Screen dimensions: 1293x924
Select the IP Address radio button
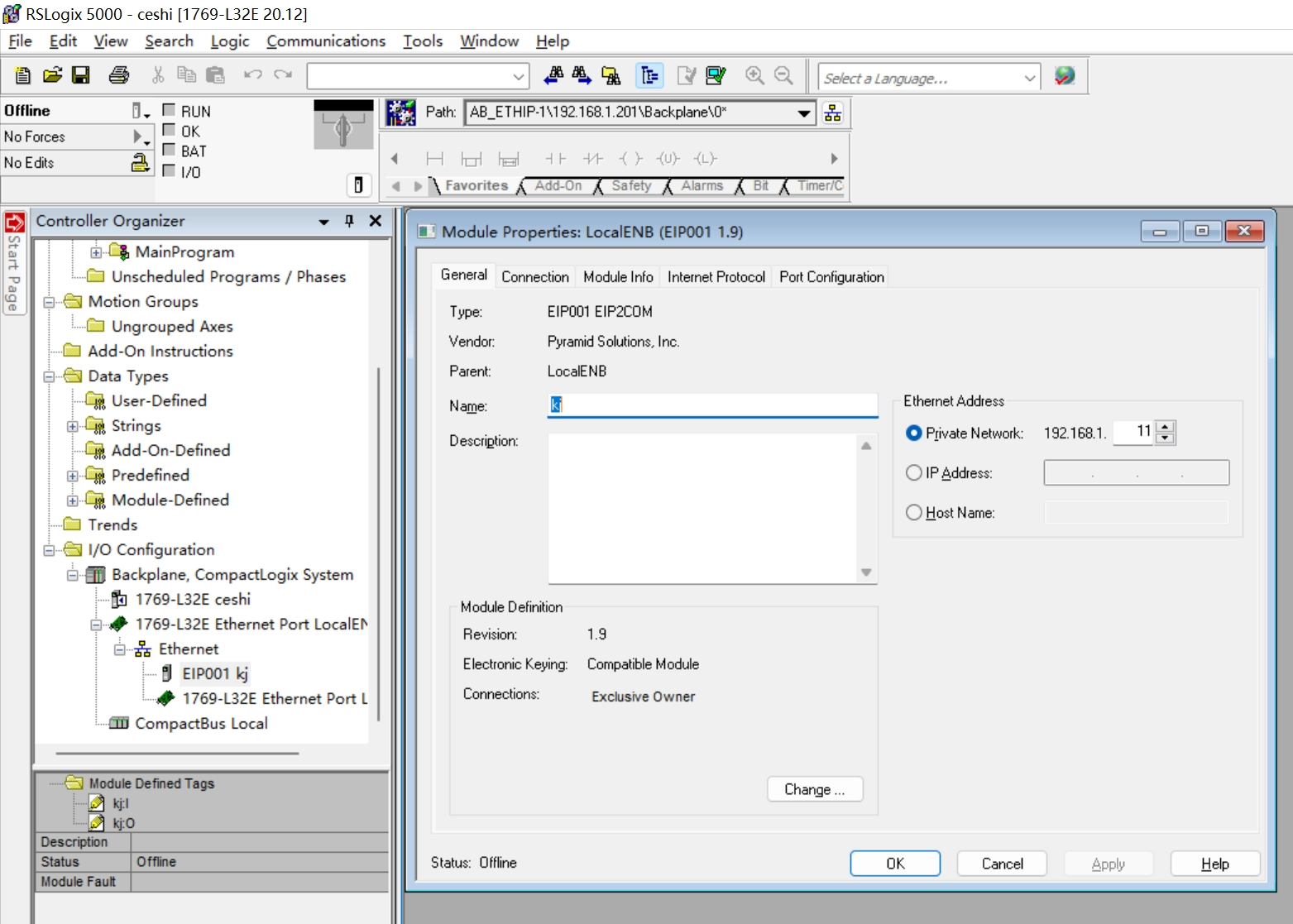coord(914,472)
